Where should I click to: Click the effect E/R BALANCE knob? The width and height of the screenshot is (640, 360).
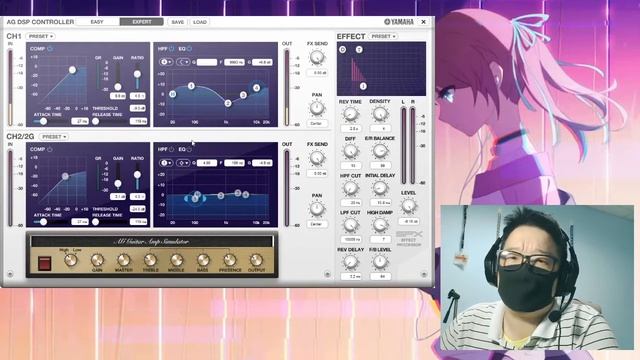coord(380,151)
